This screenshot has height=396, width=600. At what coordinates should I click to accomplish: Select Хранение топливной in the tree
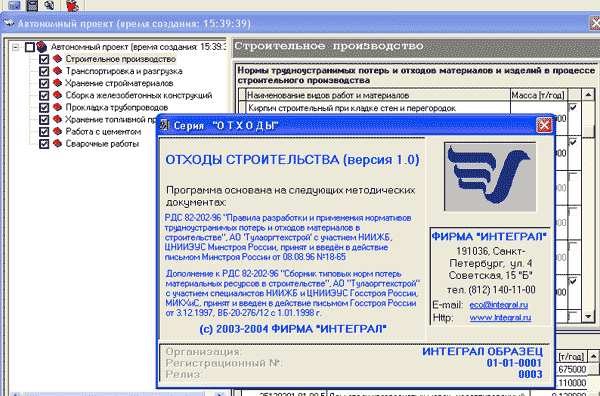[111, 119]
